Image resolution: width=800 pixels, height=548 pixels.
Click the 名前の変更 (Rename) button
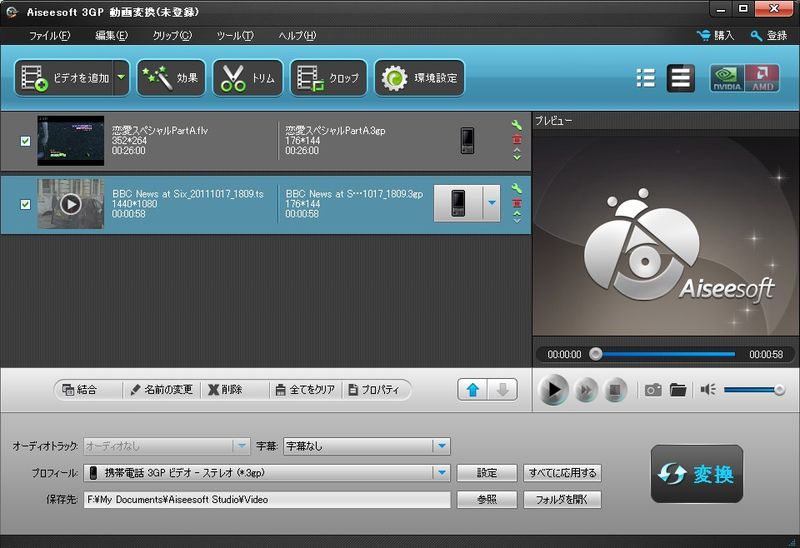coord(162,390)
